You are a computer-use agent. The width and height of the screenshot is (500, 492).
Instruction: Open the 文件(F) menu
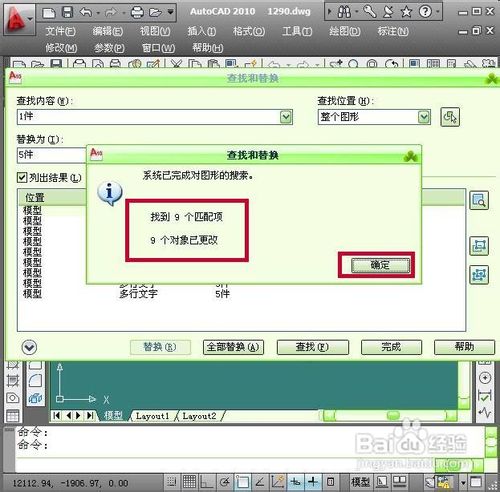pyautogui.click(x=60, y=32)
